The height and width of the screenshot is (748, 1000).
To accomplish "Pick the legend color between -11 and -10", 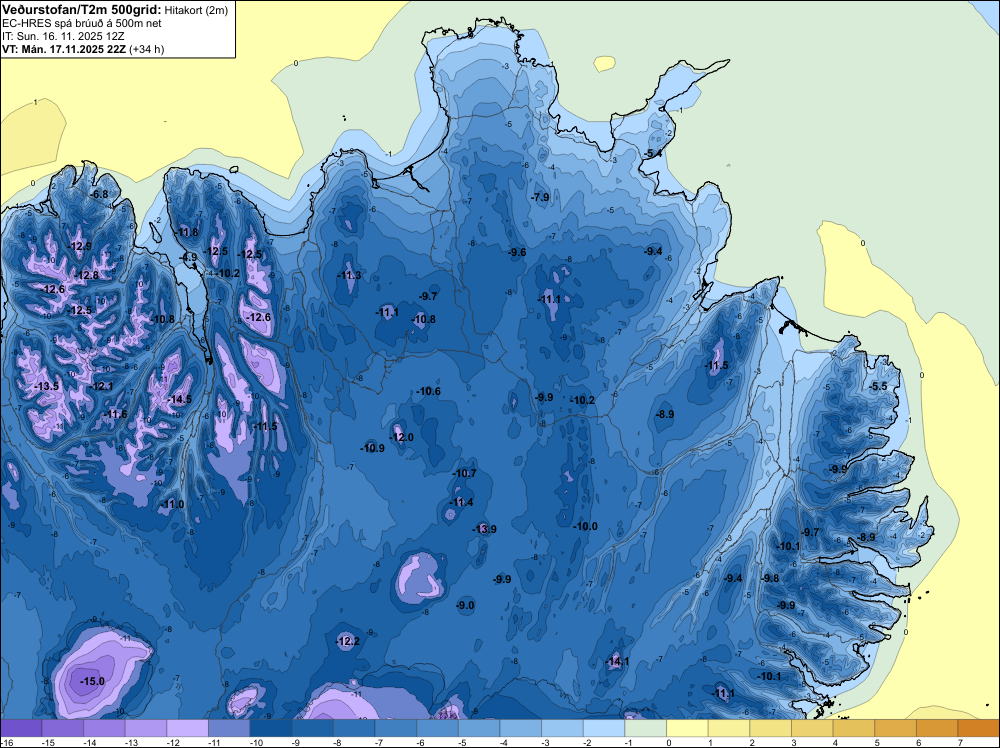I will coord(229,728).
